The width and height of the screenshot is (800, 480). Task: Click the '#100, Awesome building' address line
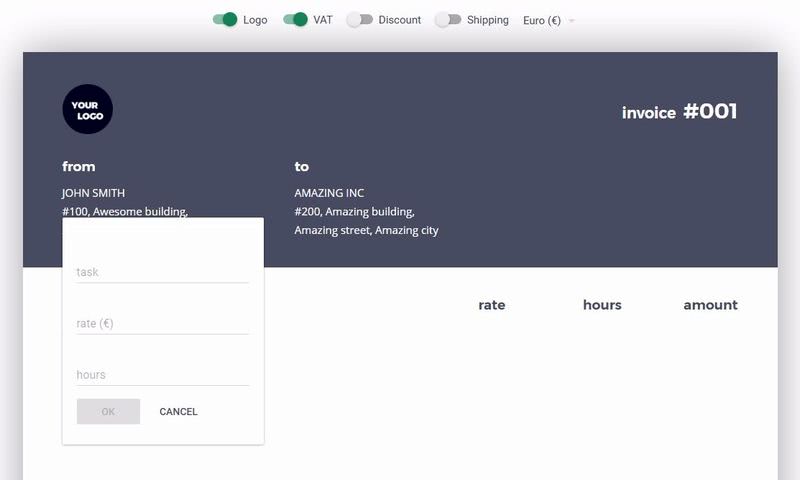[x=124, y=211]
